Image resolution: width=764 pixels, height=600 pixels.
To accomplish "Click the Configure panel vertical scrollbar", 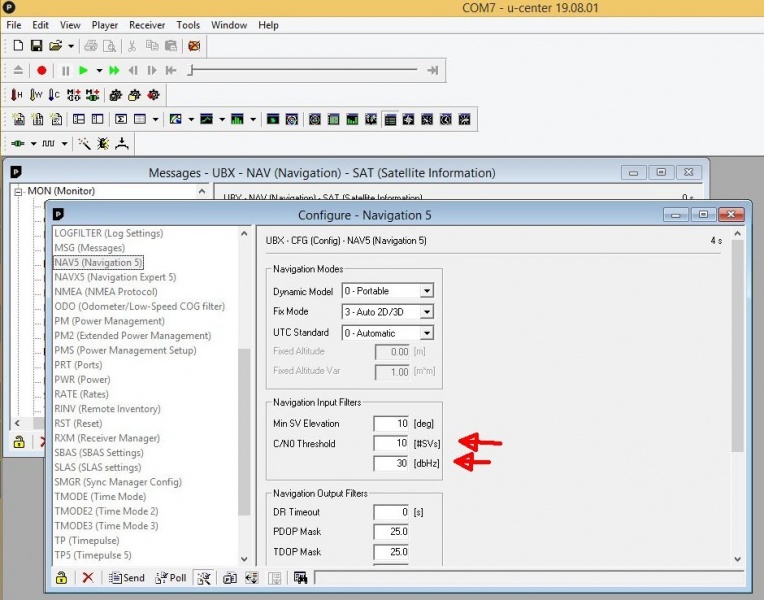I will click(737, 346).
